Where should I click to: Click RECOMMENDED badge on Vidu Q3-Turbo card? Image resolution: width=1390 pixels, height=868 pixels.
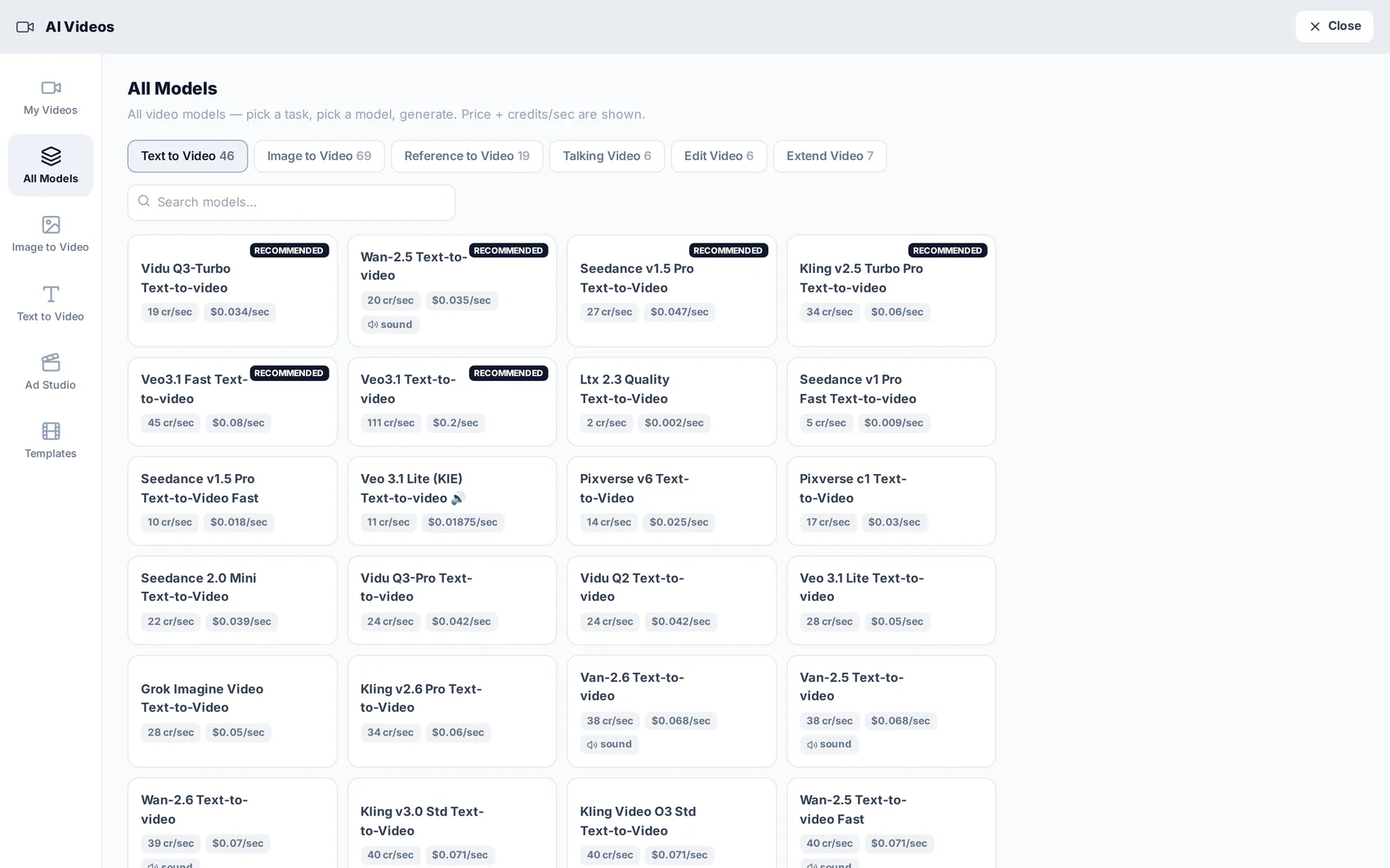(x=289, y=250)
